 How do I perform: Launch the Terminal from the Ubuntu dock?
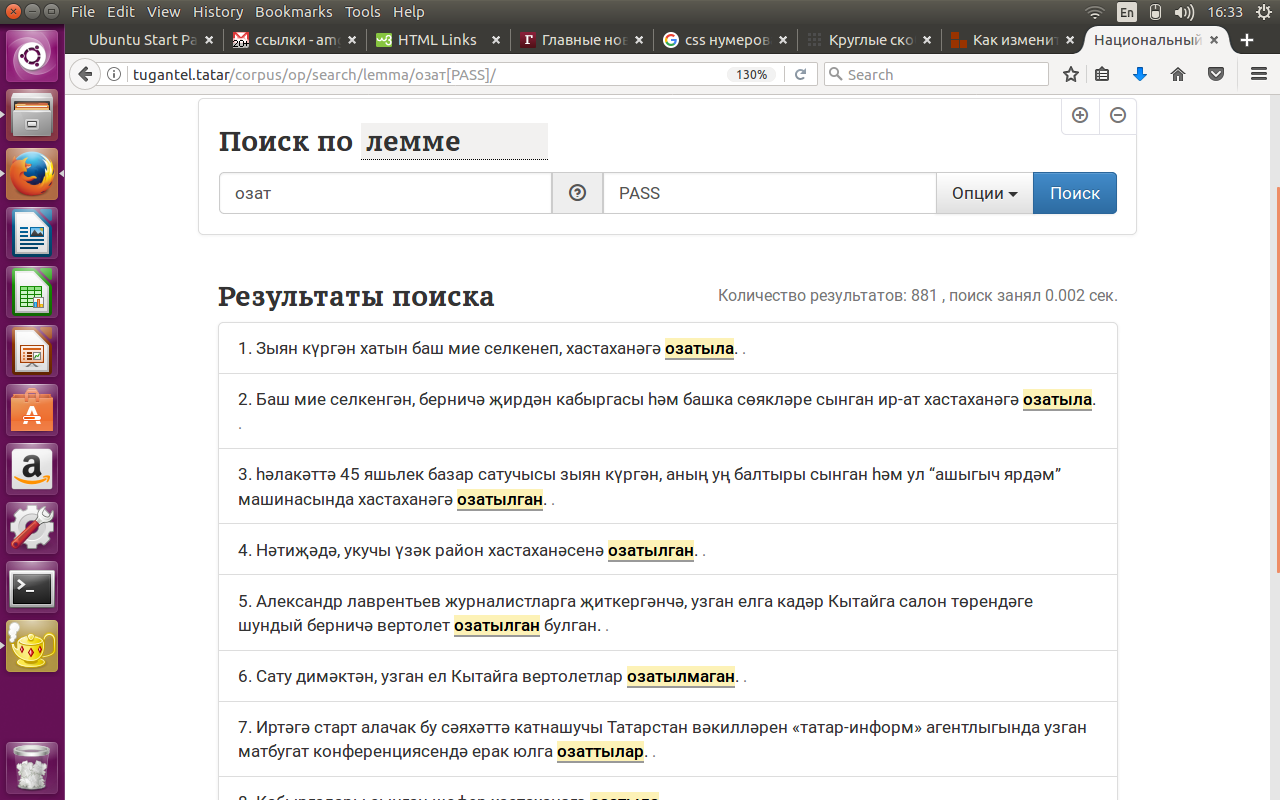(31, 588)
